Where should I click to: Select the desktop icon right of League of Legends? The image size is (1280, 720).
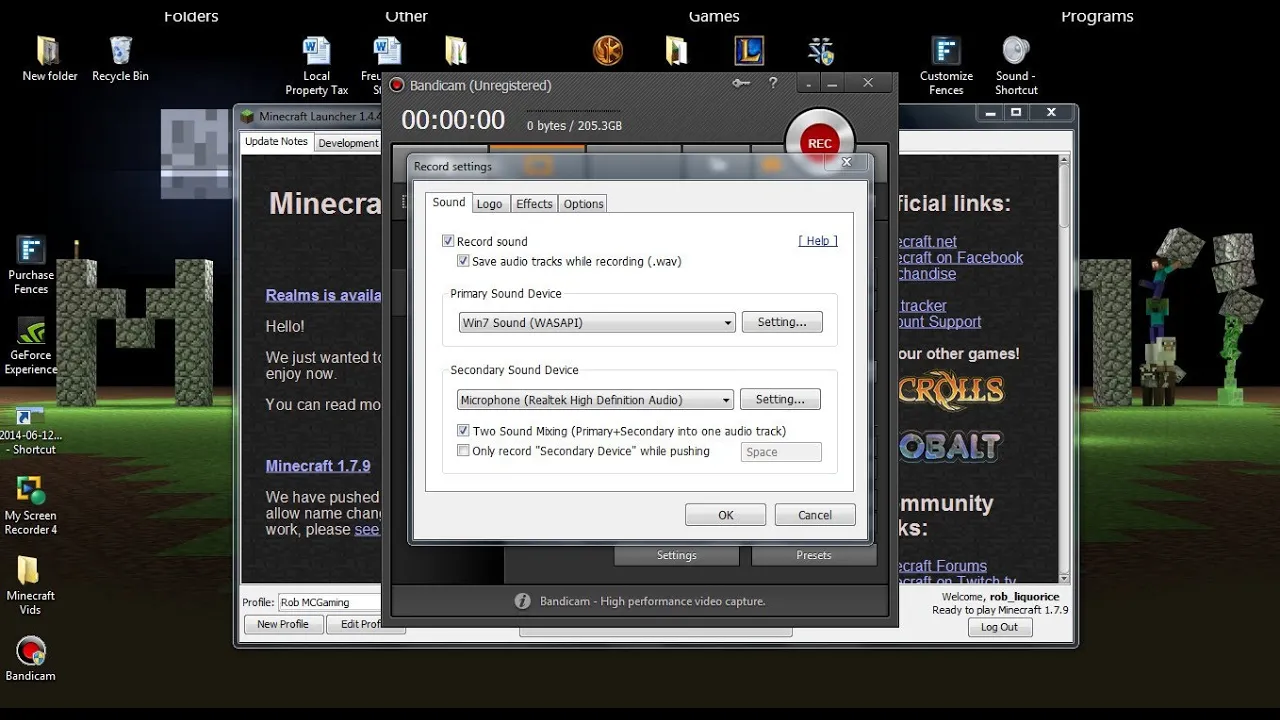[821, 50]
